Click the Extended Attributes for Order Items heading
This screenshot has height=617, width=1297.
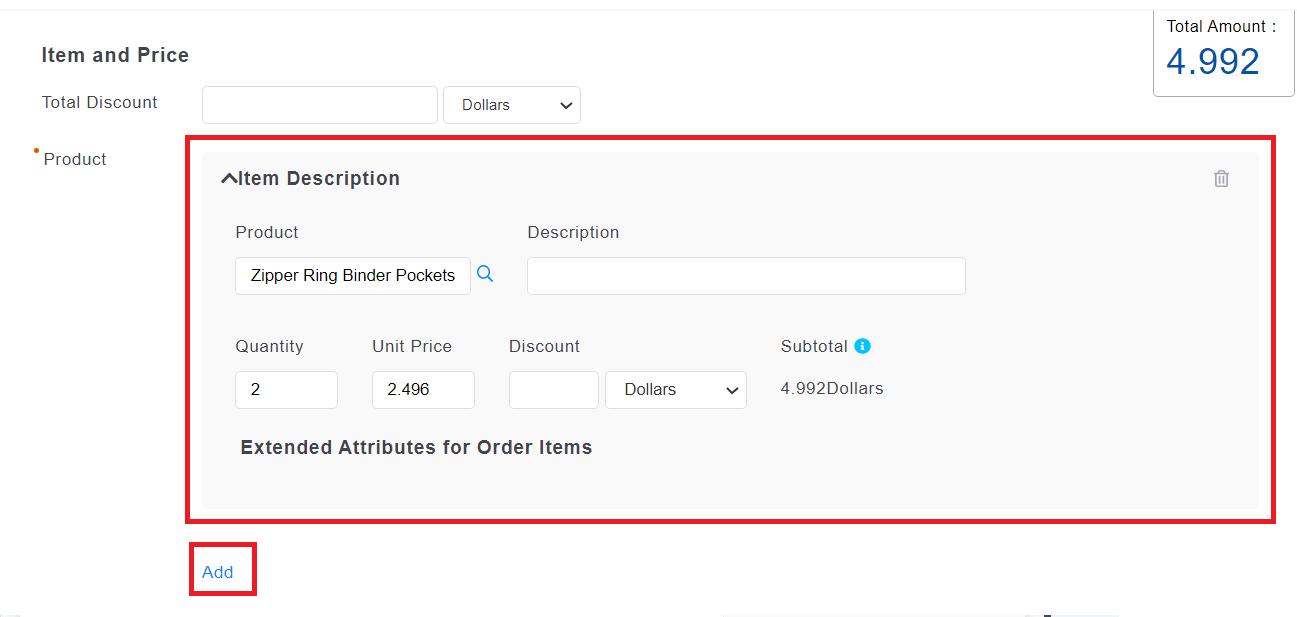(x=416, y=447)
